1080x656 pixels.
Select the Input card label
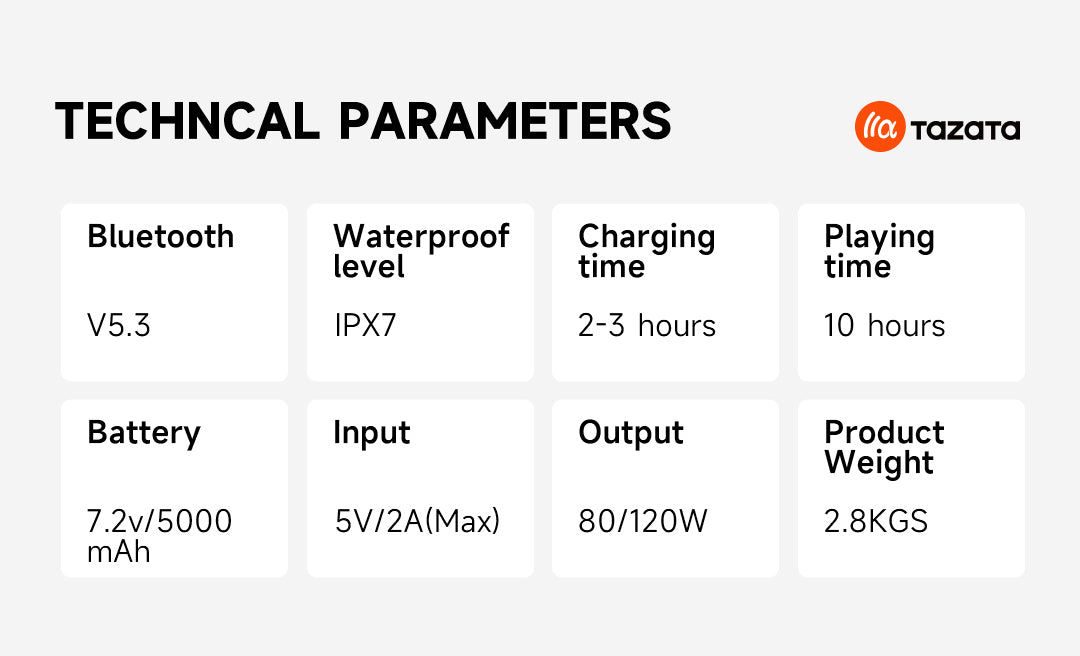coord(372,433)
